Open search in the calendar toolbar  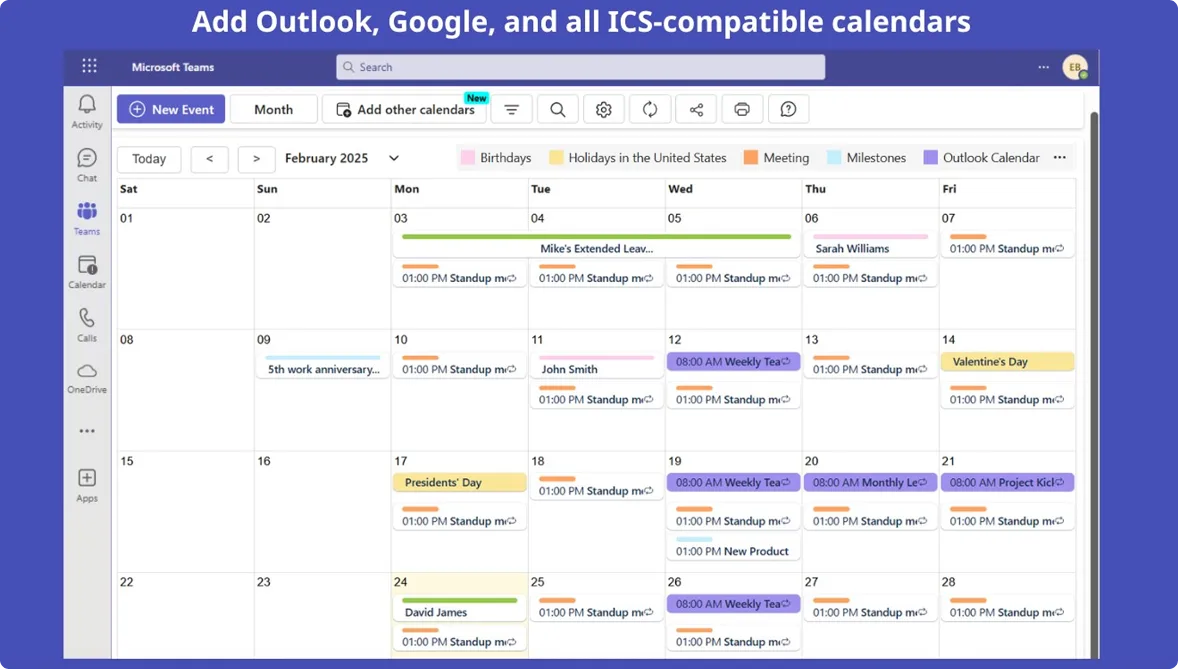click(x=557, y=109)
